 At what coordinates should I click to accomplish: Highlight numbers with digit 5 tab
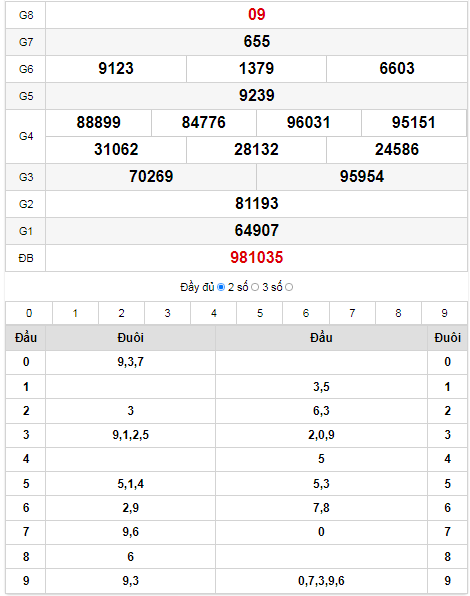pyautogui.click(x=260, y=313)
